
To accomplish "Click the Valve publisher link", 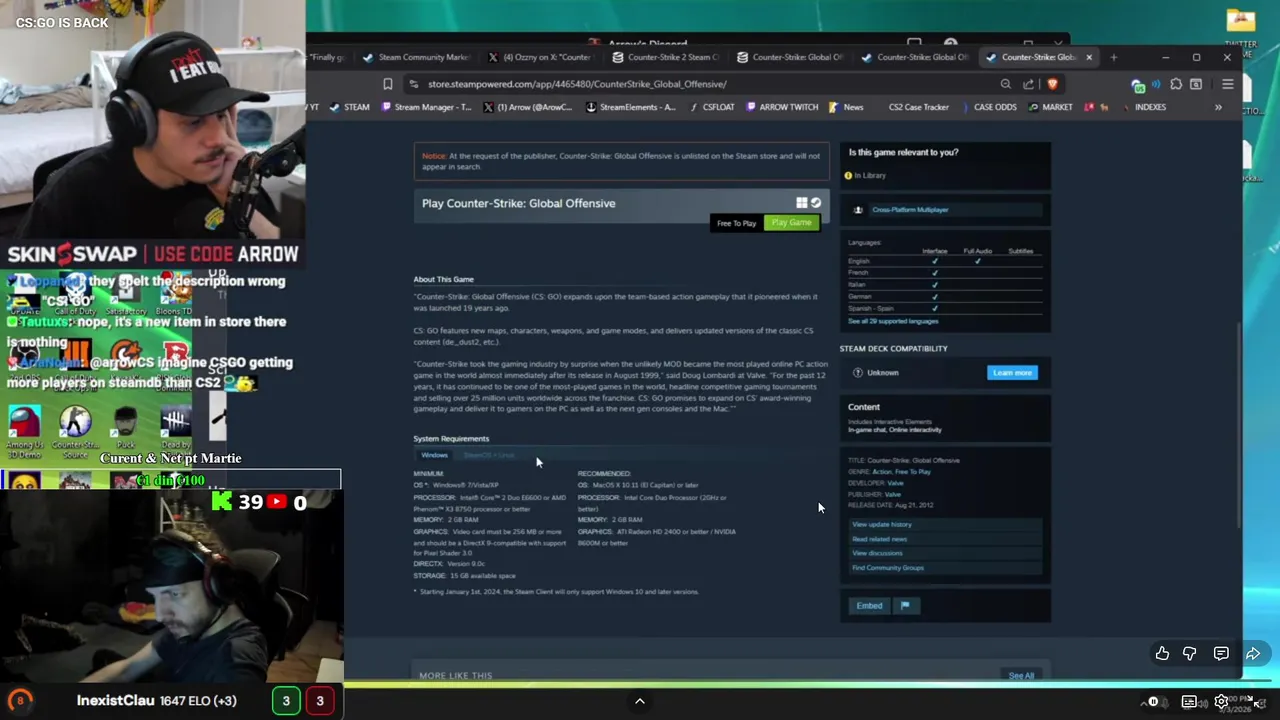I will (893, 494).
